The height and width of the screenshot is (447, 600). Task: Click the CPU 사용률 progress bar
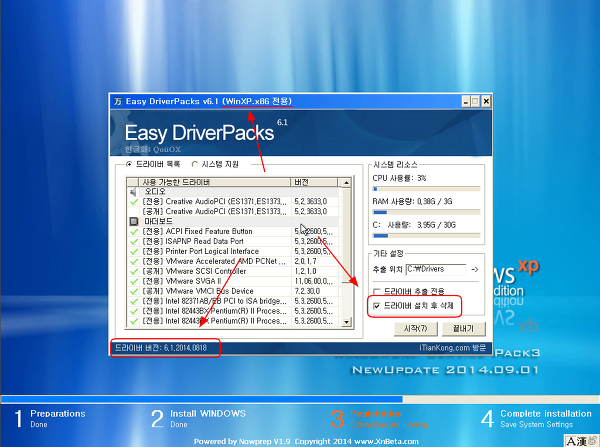(426, 189)
